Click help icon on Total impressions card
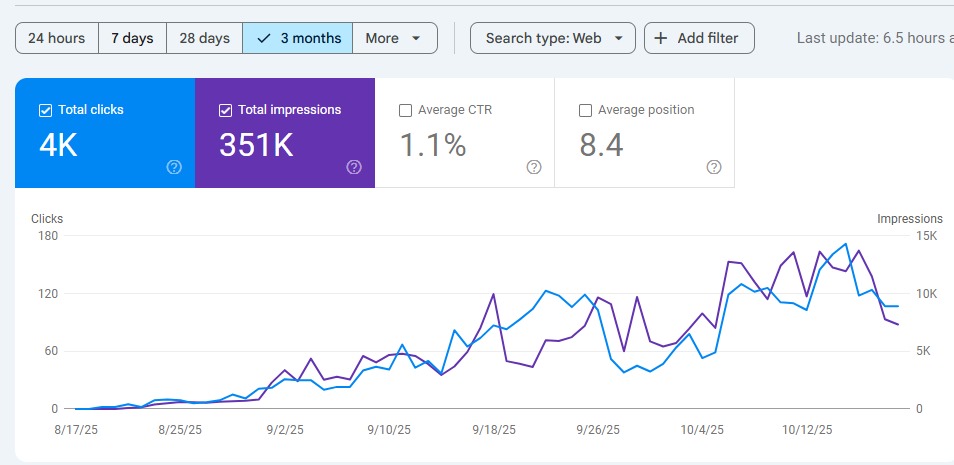This screenshot has height=465, width=954. pos(354,167)
